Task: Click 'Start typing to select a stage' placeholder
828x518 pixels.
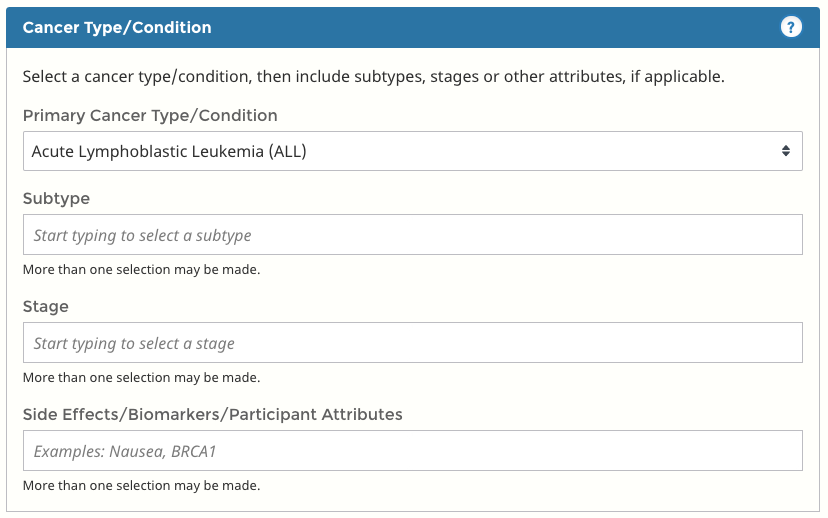Action: (x=134, y=344)
